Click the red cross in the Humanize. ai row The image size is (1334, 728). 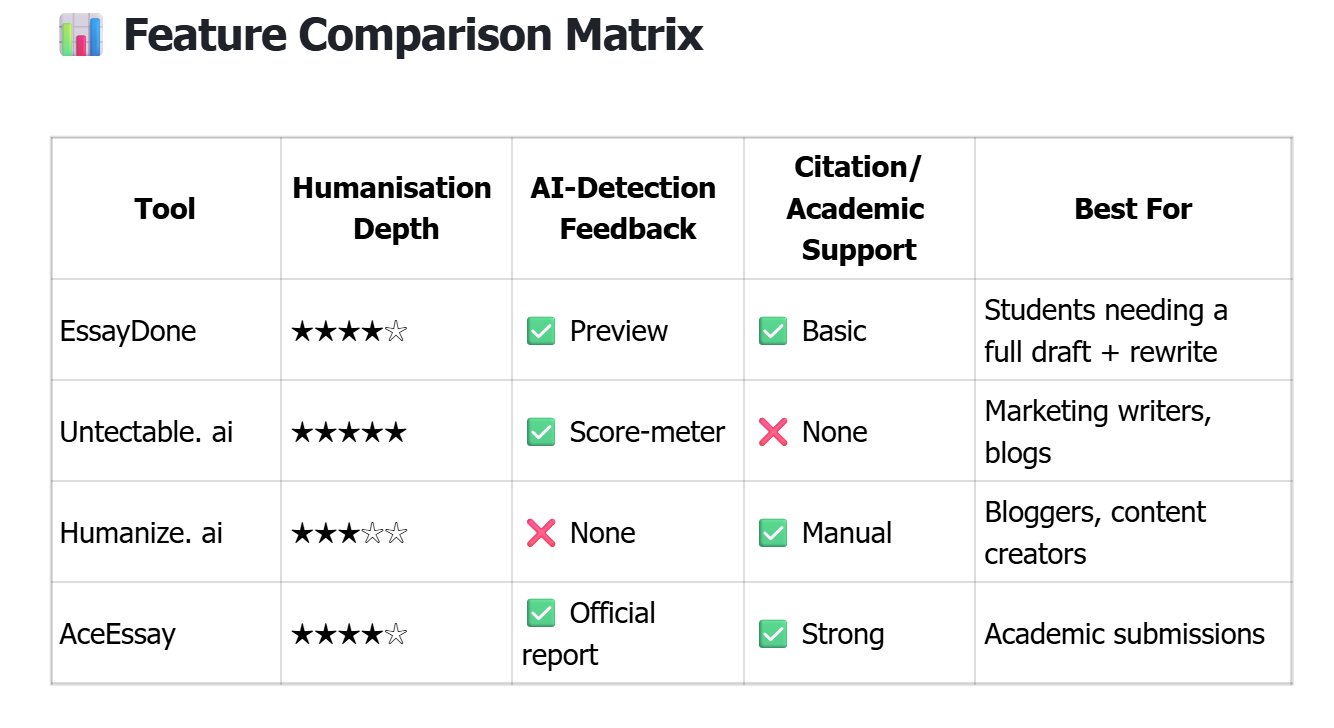pos(541,533)
